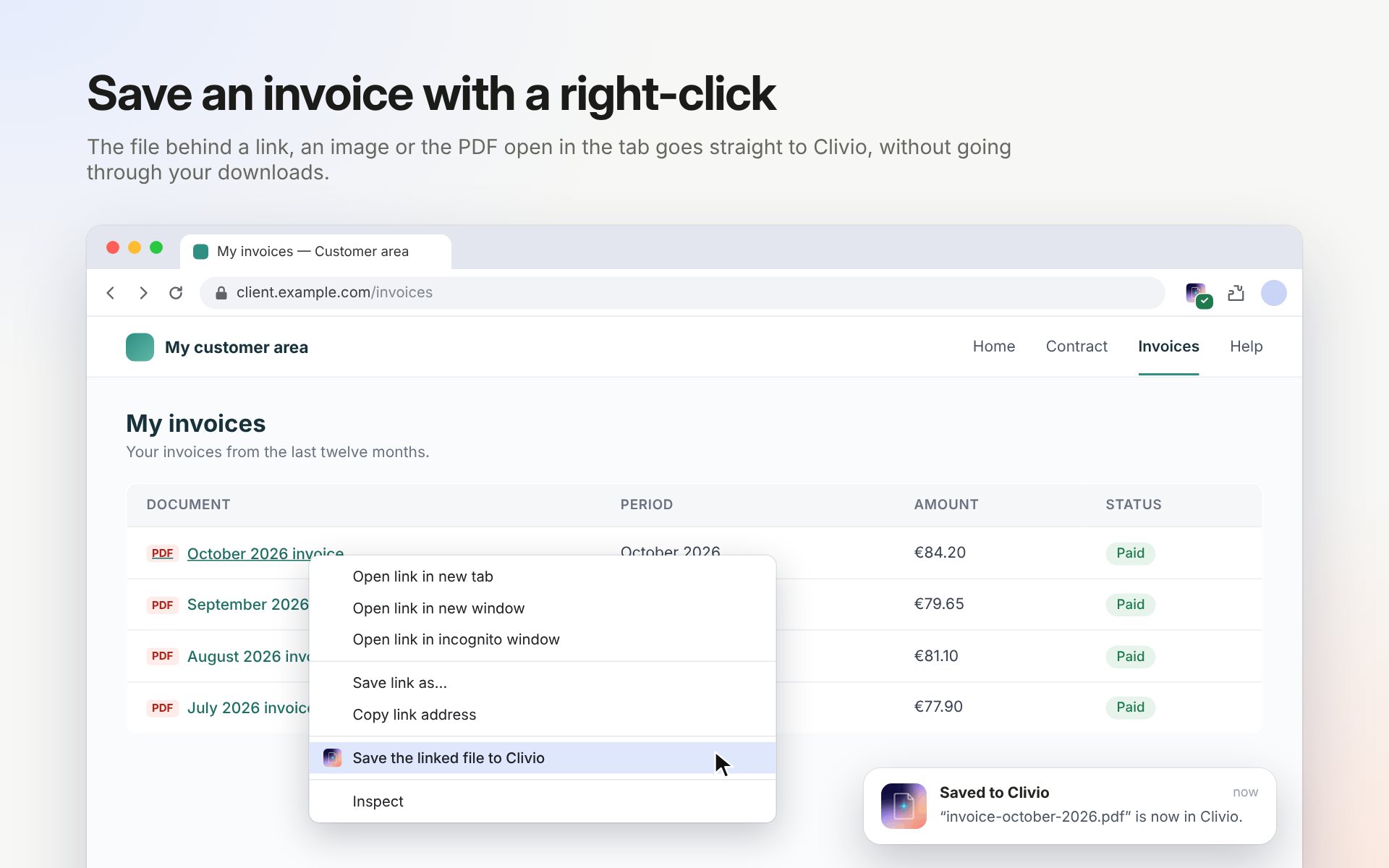This screenshot has height=868, width=1389.
Task: Click the browser back arrow
Action: pyautogui.click(x=111, y=293)
